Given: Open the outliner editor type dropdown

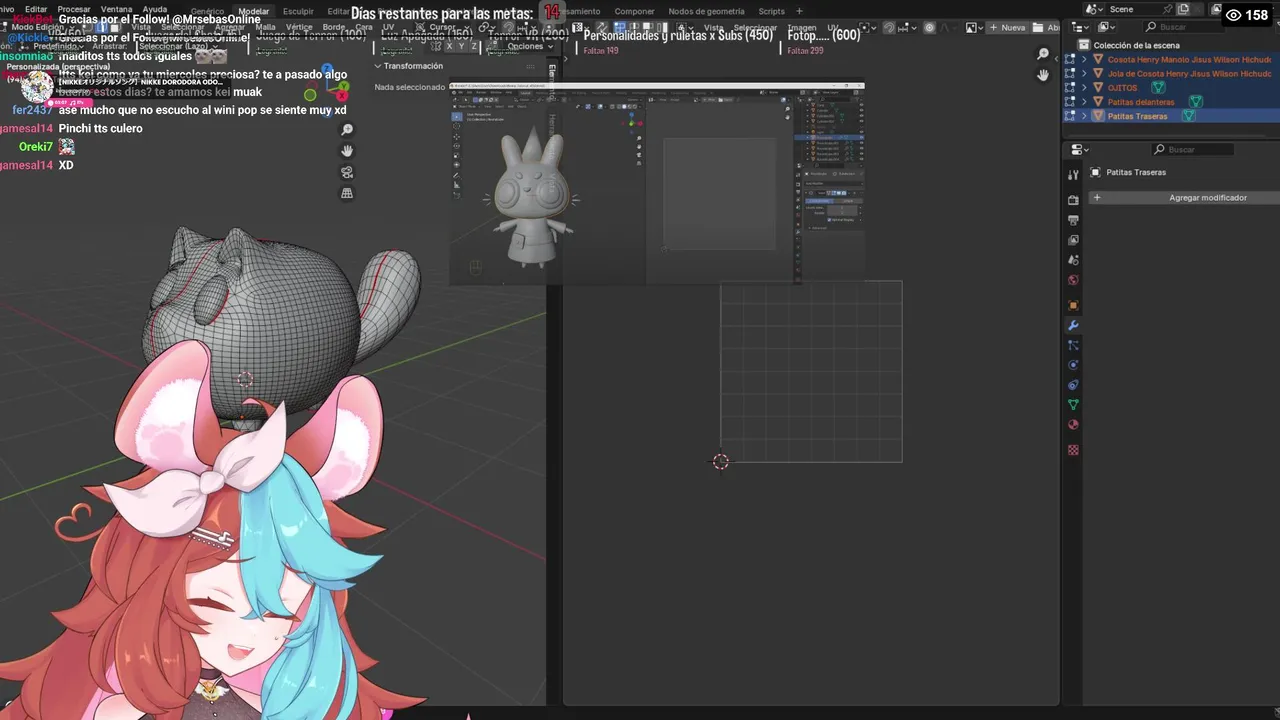Looking at the screenshot, I should (x=1080, y=27).
